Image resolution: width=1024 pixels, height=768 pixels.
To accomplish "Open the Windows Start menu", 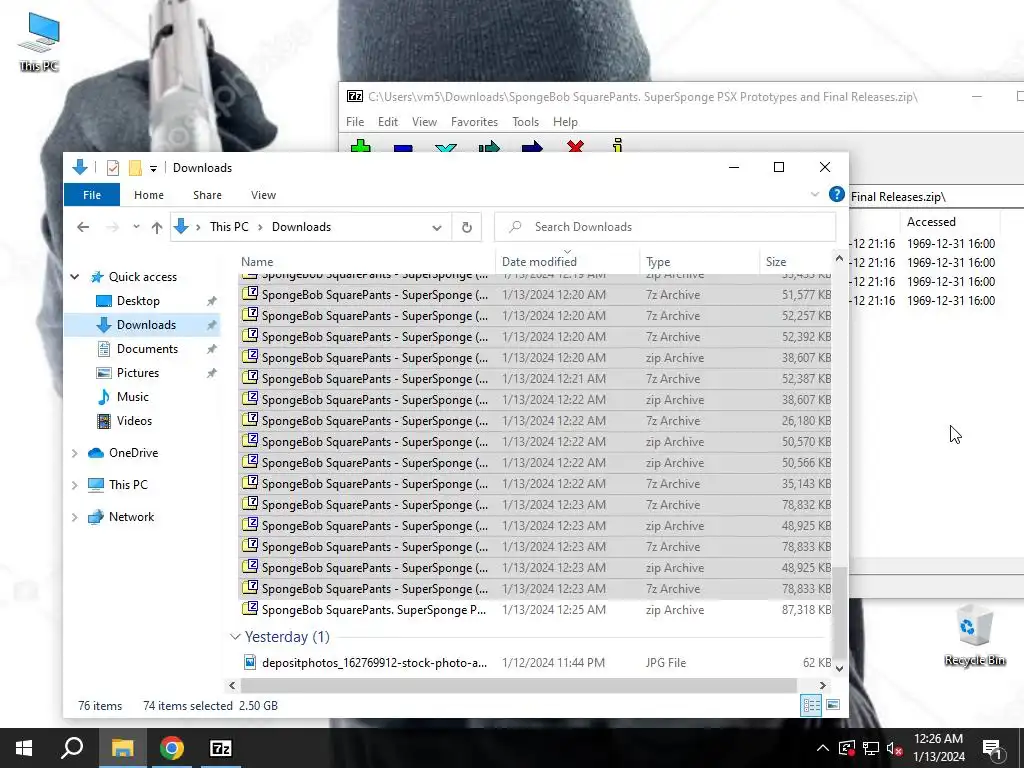I will [24, 748].
